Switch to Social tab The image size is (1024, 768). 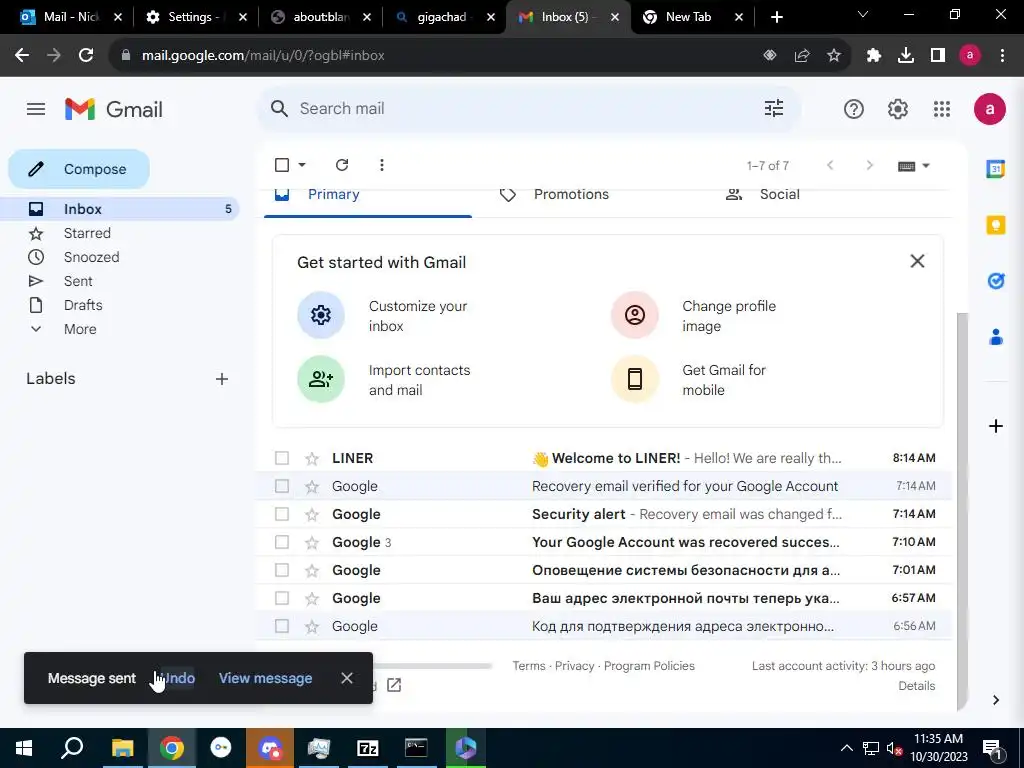tap(779, 194)
